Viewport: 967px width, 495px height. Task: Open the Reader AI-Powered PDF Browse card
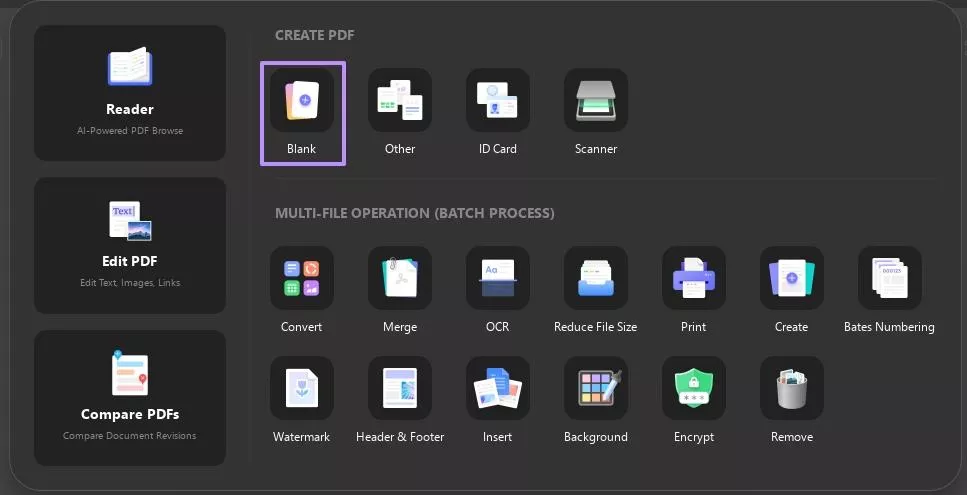click(130, 93)
